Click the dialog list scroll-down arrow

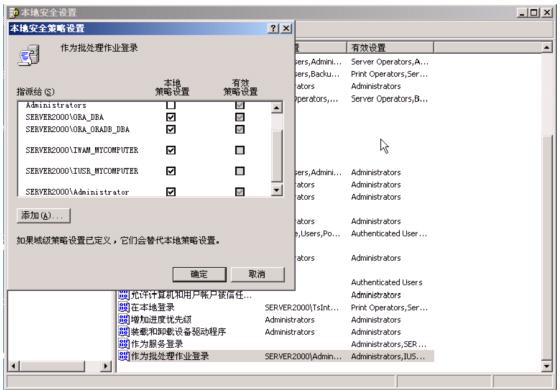coord(276,190)
